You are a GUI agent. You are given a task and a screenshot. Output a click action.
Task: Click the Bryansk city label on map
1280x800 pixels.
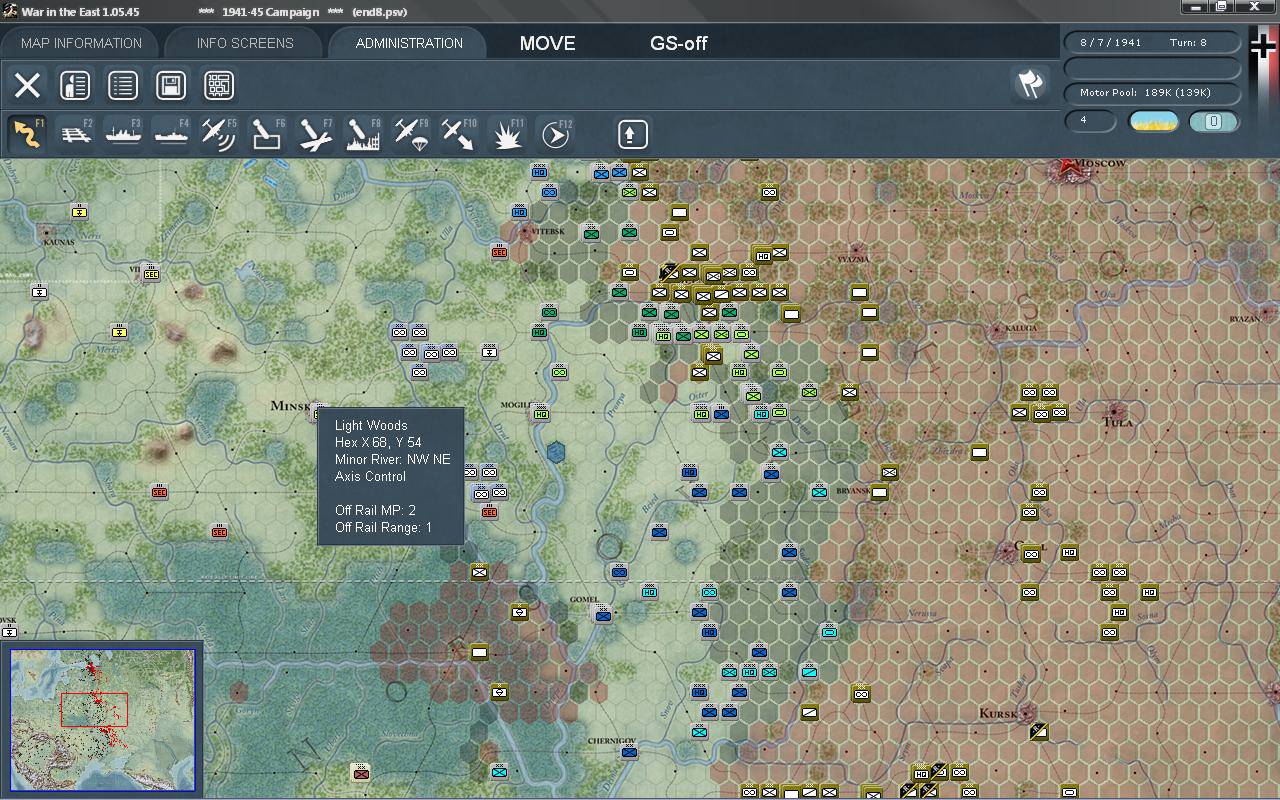point(853,491)
